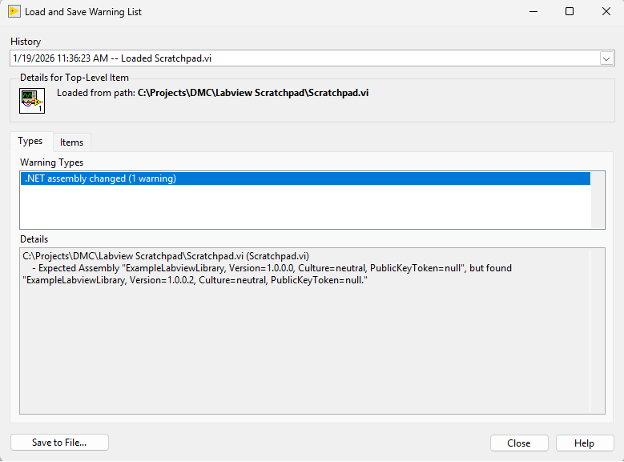Viewport: 624px width, 462px height.
Task: Minimize the Load and Save Warning List window
Action: [533, 12]
